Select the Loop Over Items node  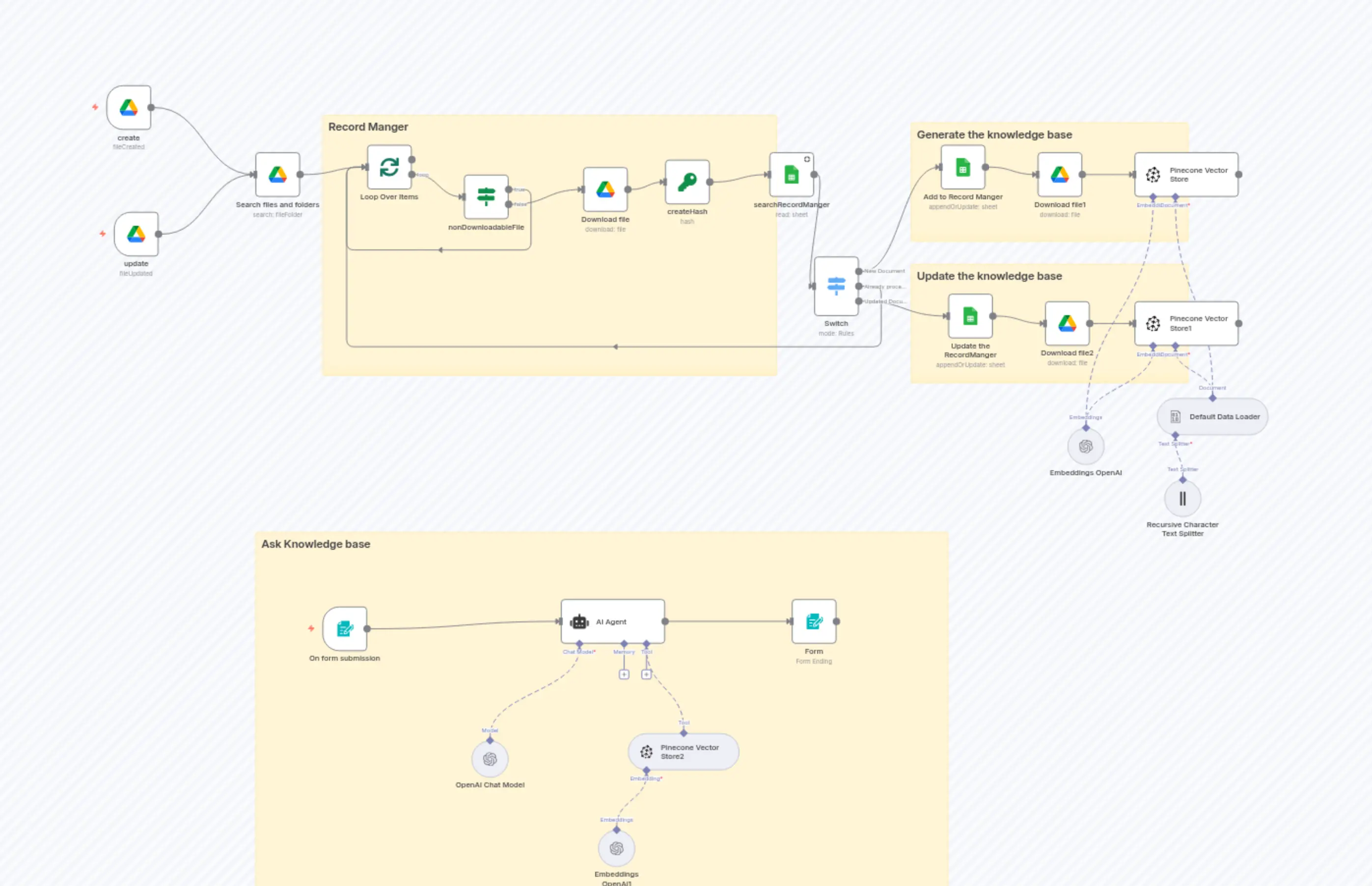click(x=389, y=168)
